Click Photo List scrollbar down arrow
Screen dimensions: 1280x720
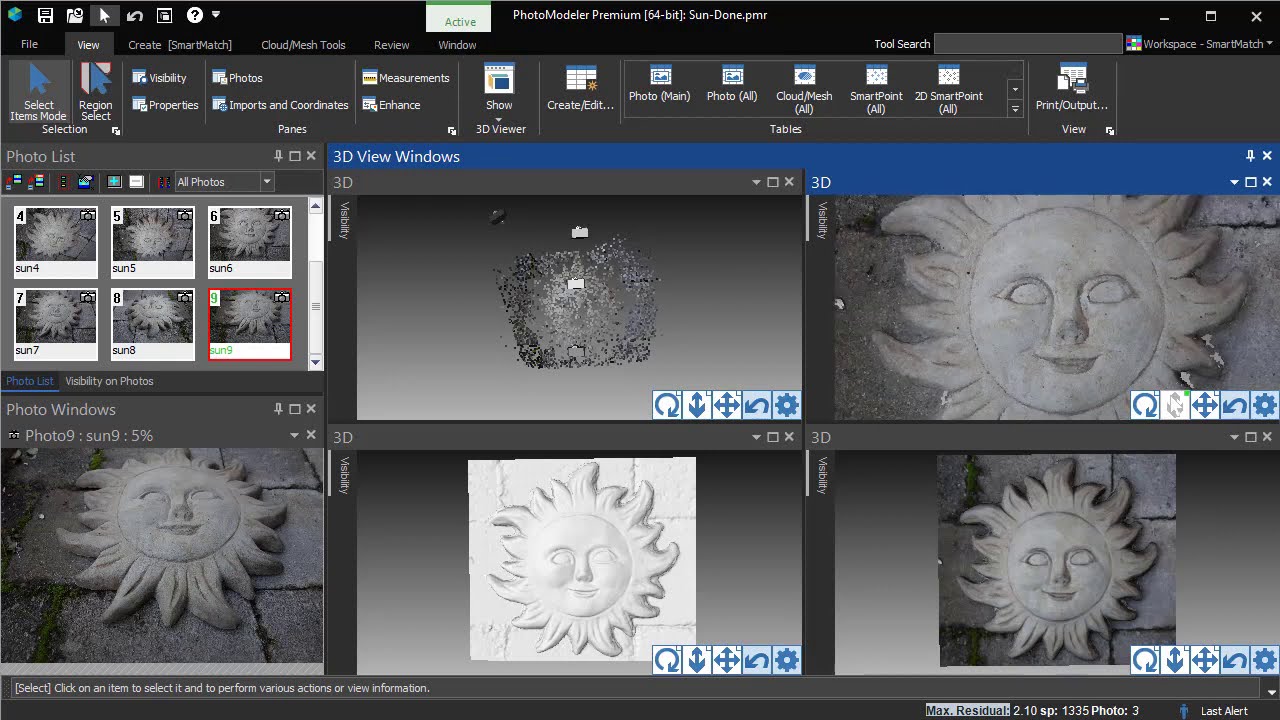tap(316, 362)
